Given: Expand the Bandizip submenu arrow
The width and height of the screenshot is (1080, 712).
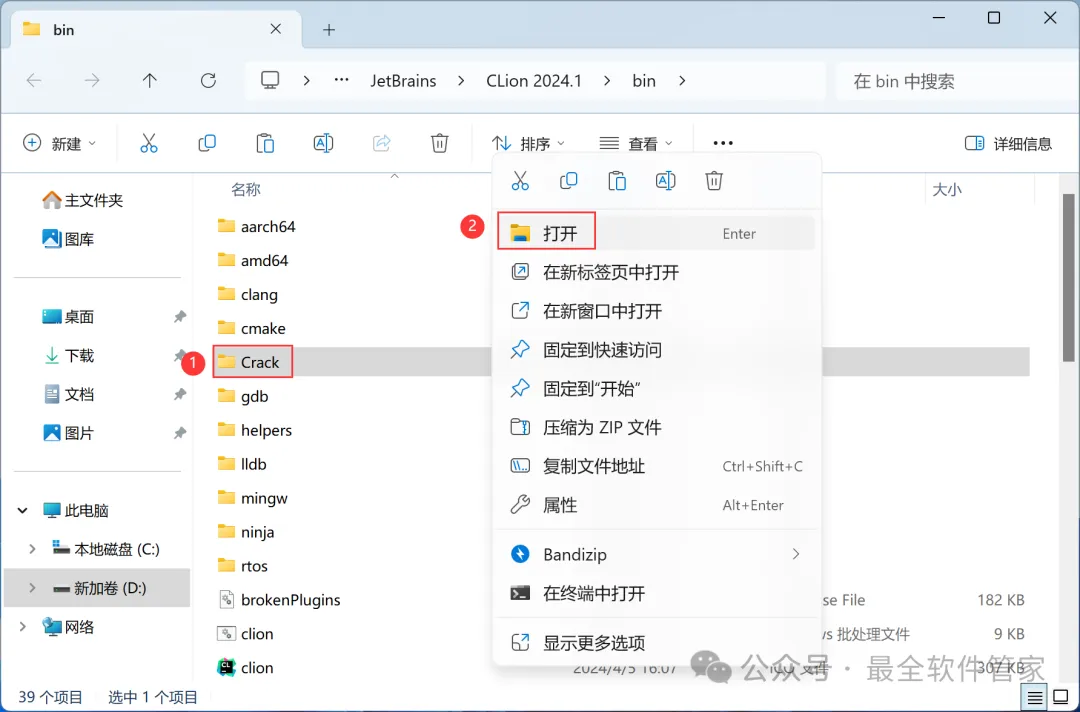Looking at the screenshot, I should [796, 554].
